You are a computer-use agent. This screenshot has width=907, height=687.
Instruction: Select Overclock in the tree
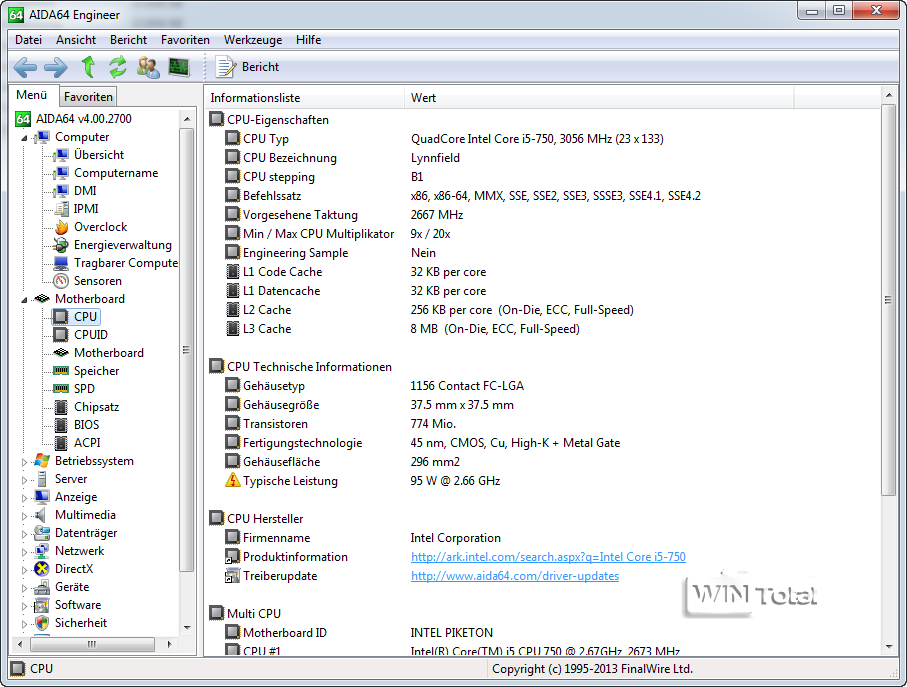point(100,227)
